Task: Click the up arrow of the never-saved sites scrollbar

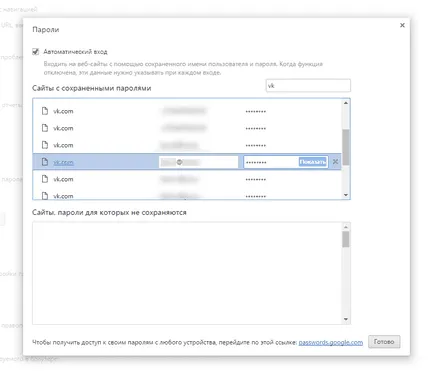Action: 346,227
